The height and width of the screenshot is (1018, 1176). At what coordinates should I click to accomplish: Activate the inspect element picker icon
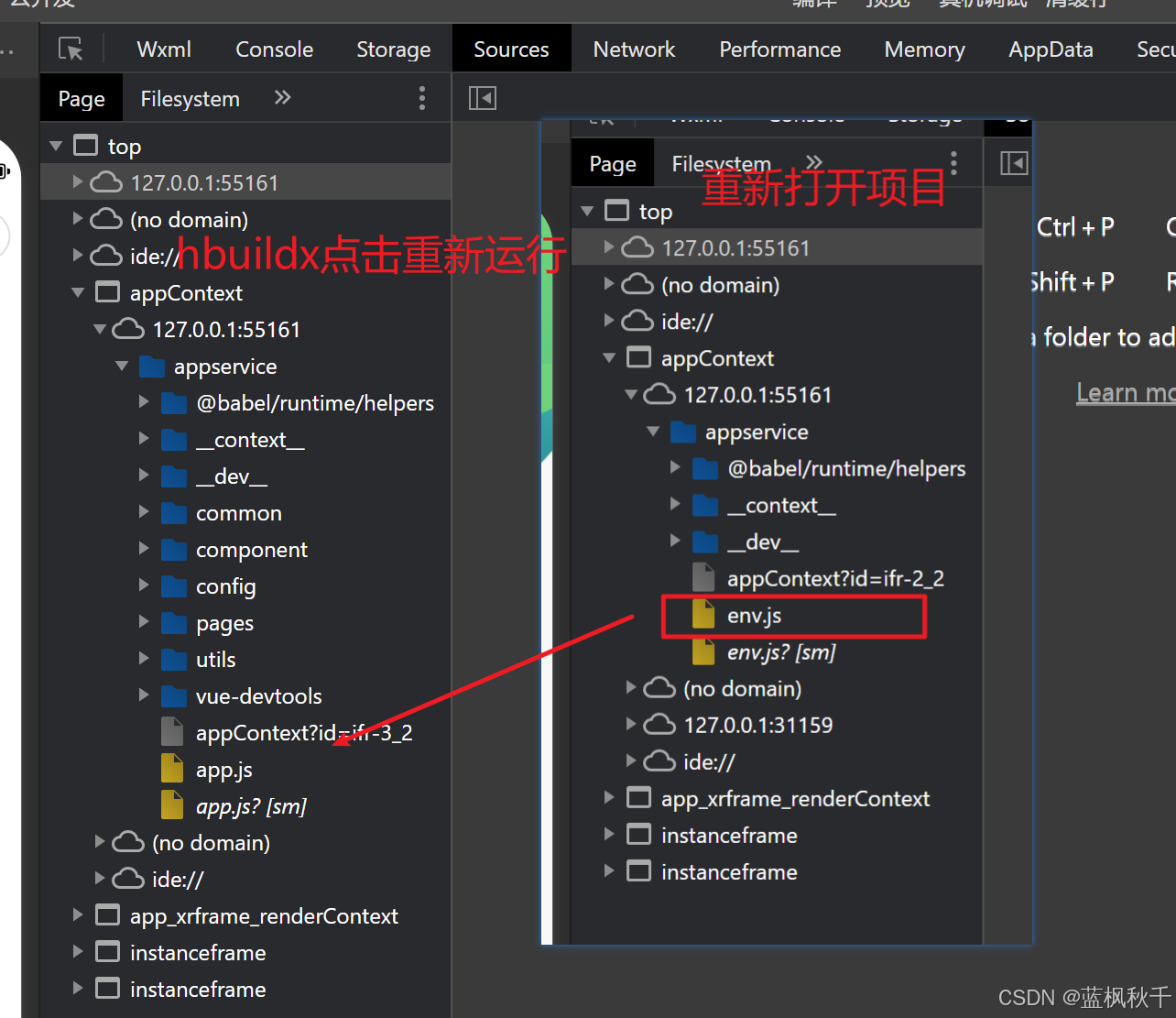tap(71, 49)
